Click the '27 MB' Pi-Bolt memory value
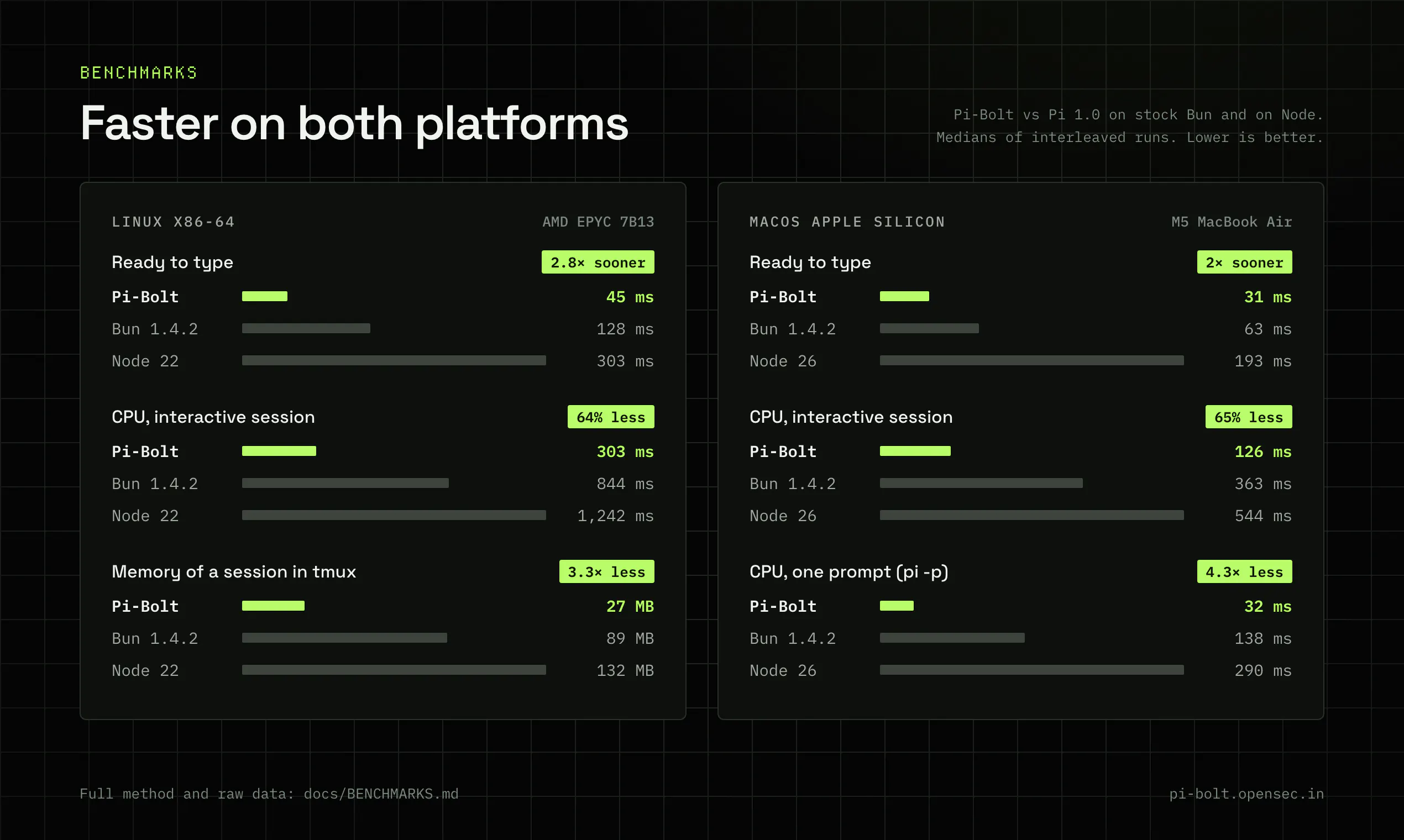Image resolution: width=1404 pixels, height=840 pixels. coord(630,606)
